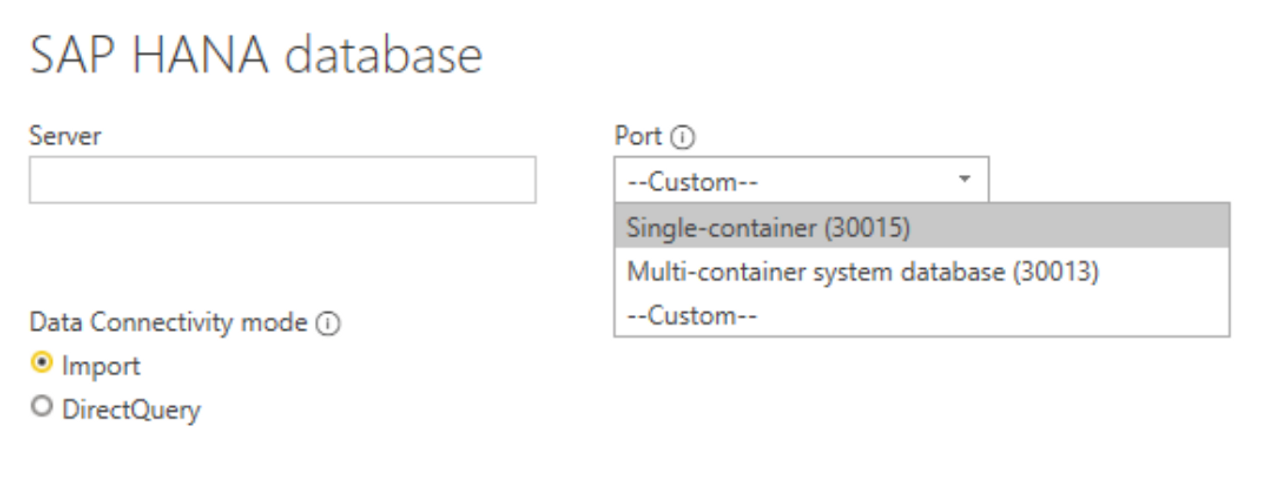
Task: Choose Multi-container system database (30013) option
Action: click(922, 272)
